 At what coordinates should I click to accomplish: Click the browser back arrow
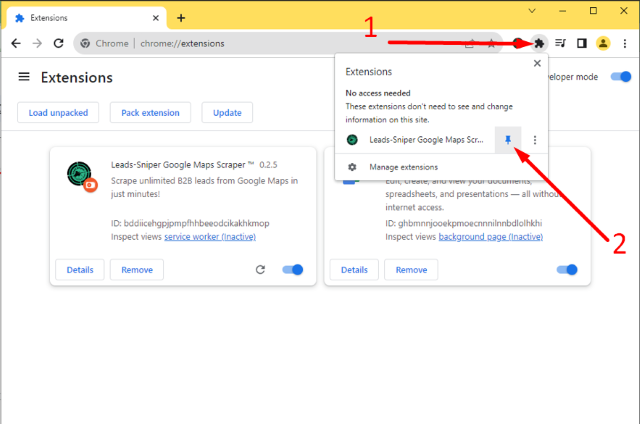[x=16, y=43]
